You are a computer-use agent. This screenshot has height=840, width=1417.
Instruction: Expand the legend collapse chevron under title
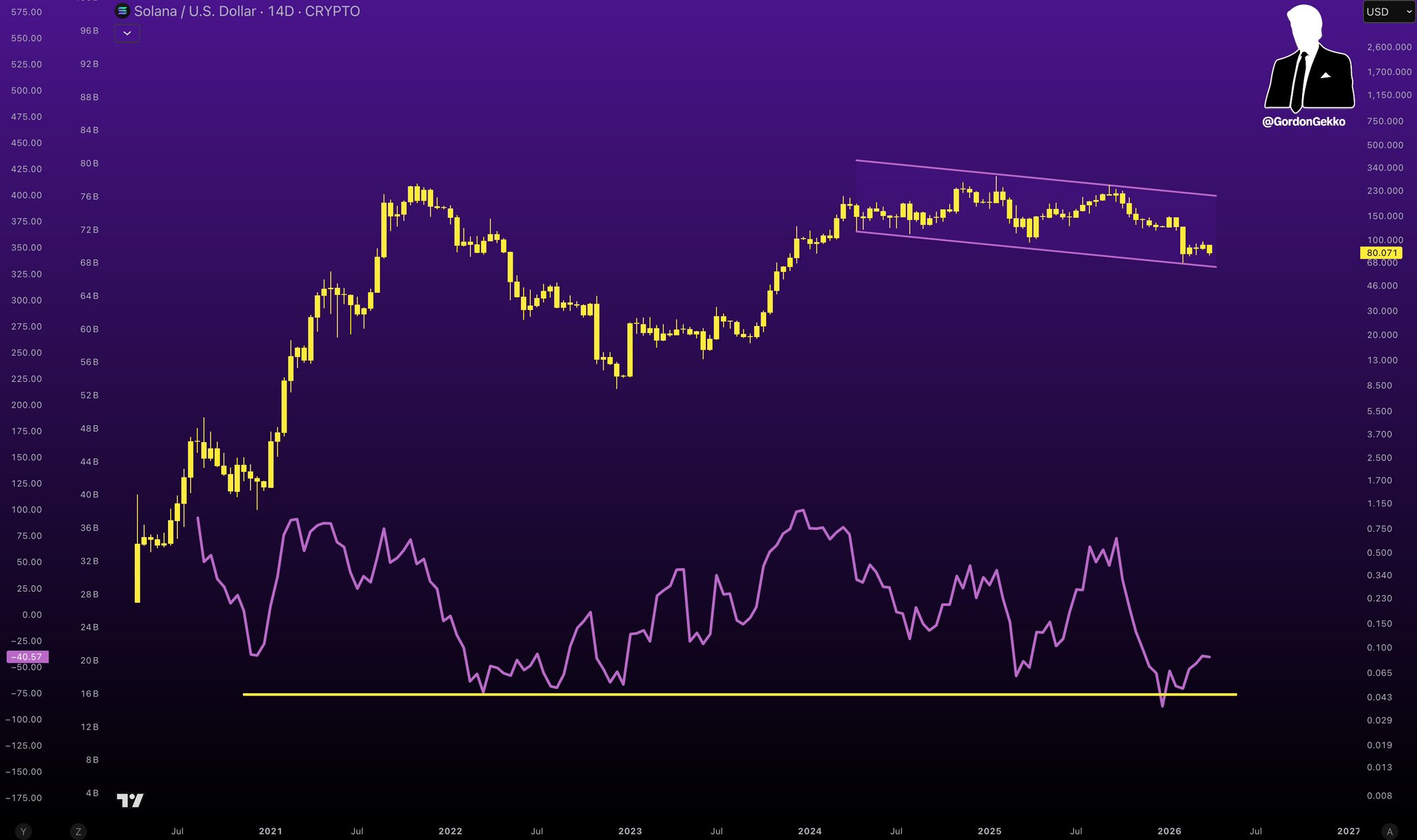127,33
